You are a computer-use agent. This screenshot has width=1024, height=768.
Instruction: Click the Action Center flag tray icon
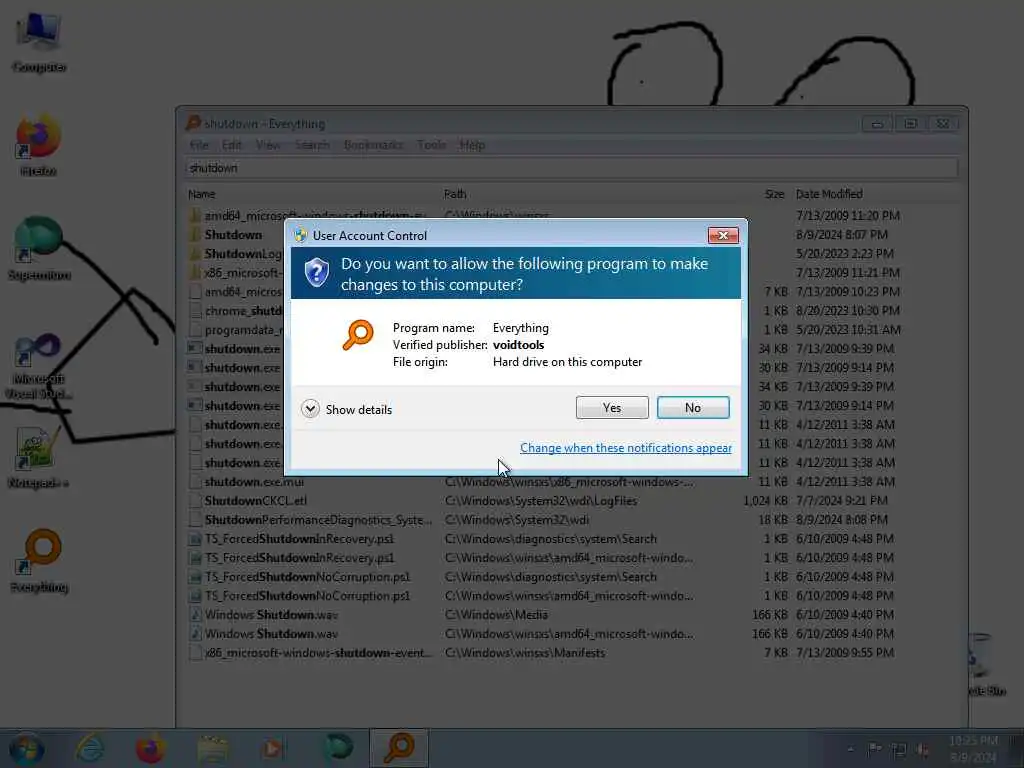tap(874, 749)
